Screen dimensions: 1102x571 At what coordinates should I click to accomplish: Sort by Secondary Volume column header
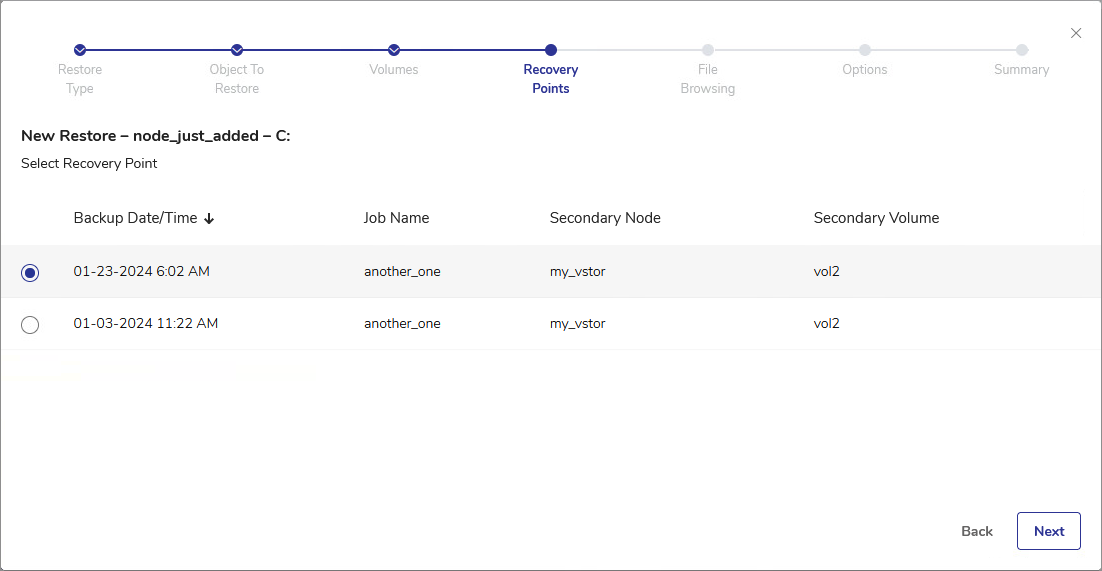[x=876, y=218]
